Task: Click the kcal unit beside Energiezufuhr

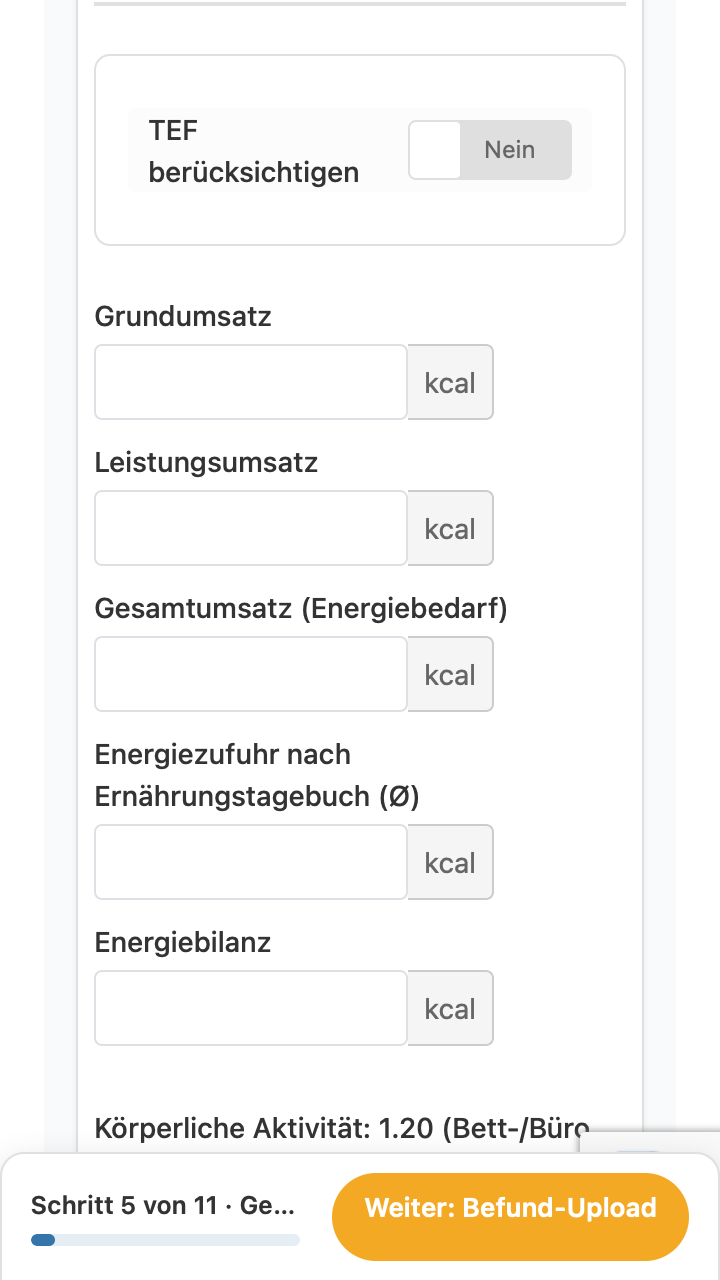Action: tap(450, 862)
